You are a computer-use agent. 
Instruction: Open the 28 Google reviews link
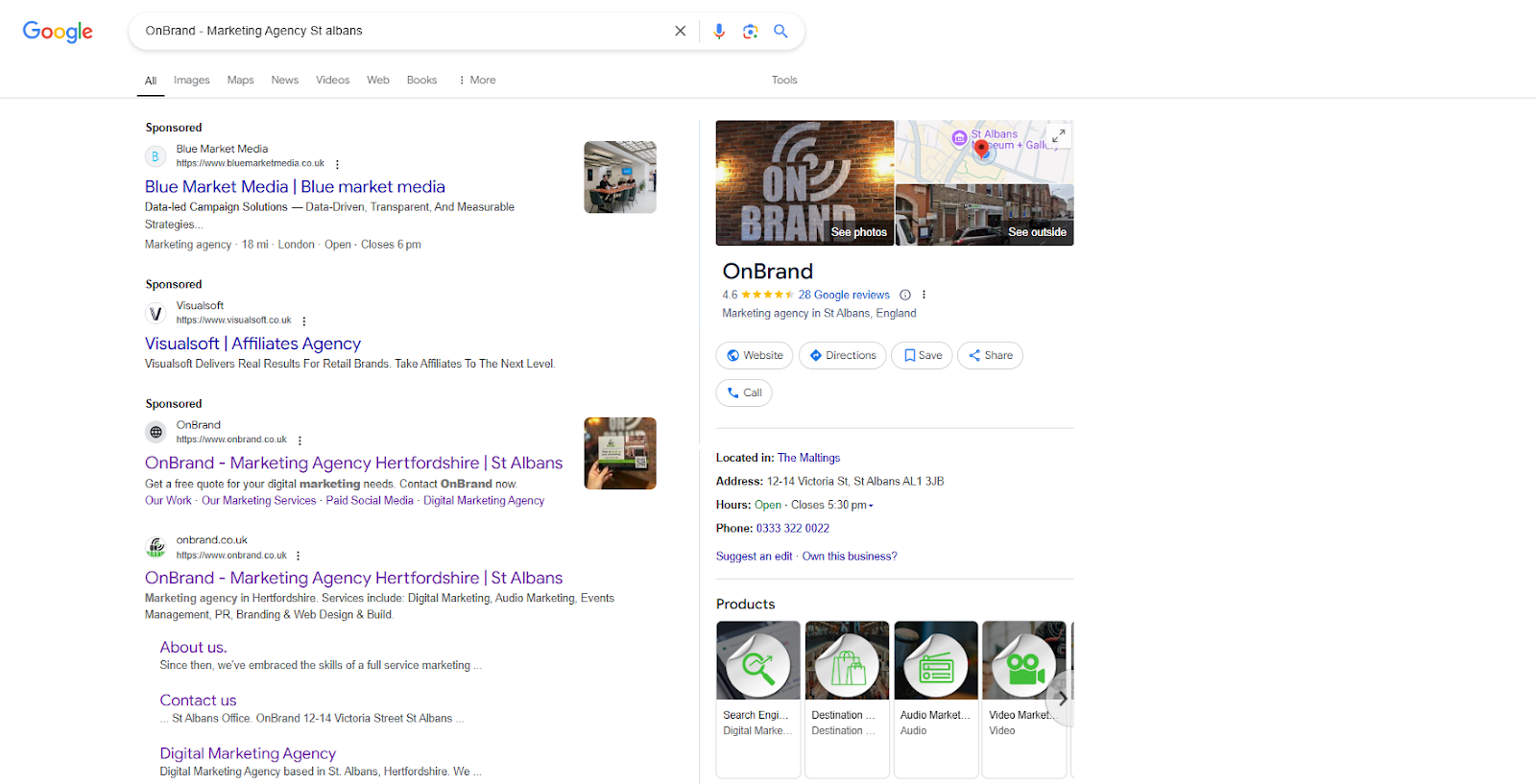844,295
